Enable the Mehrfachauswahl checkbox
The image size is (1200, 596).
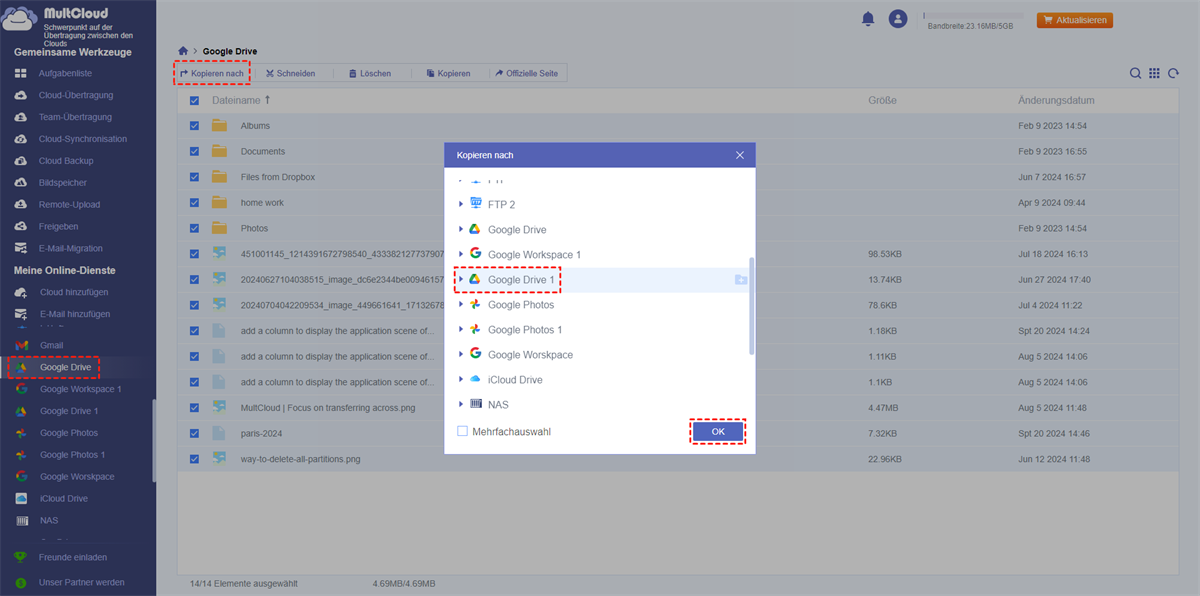coord(462,431)
